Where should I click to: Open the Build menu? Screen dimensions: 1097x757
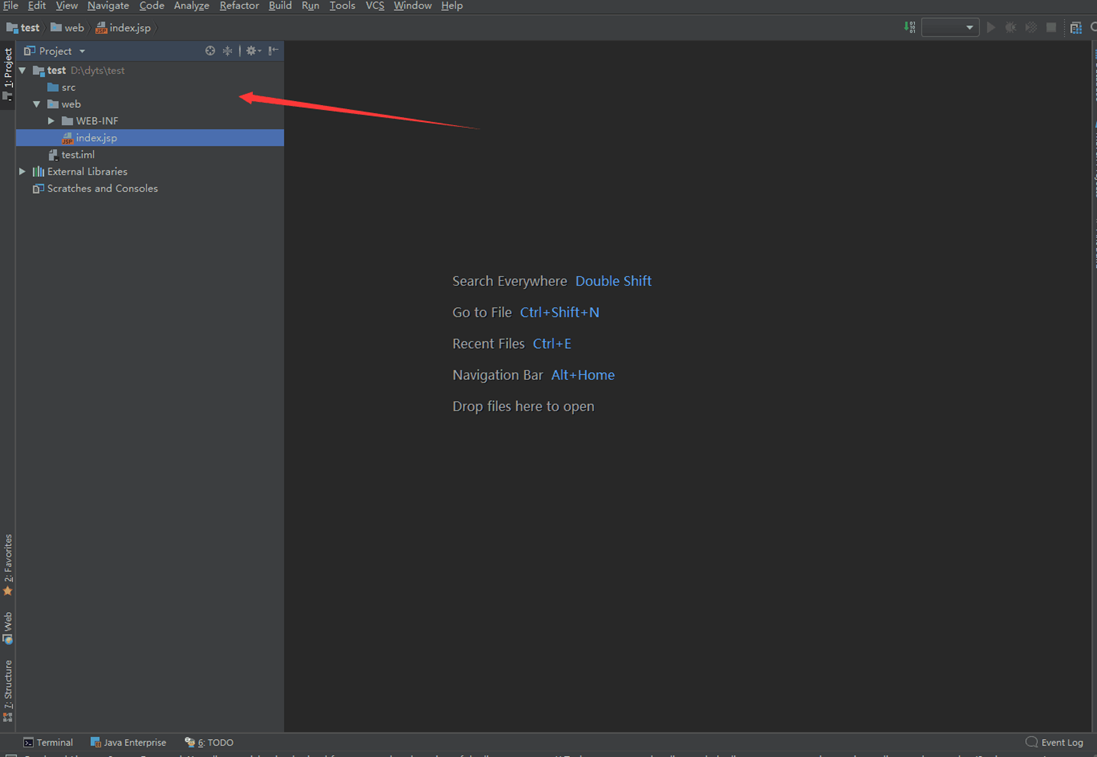280,6
